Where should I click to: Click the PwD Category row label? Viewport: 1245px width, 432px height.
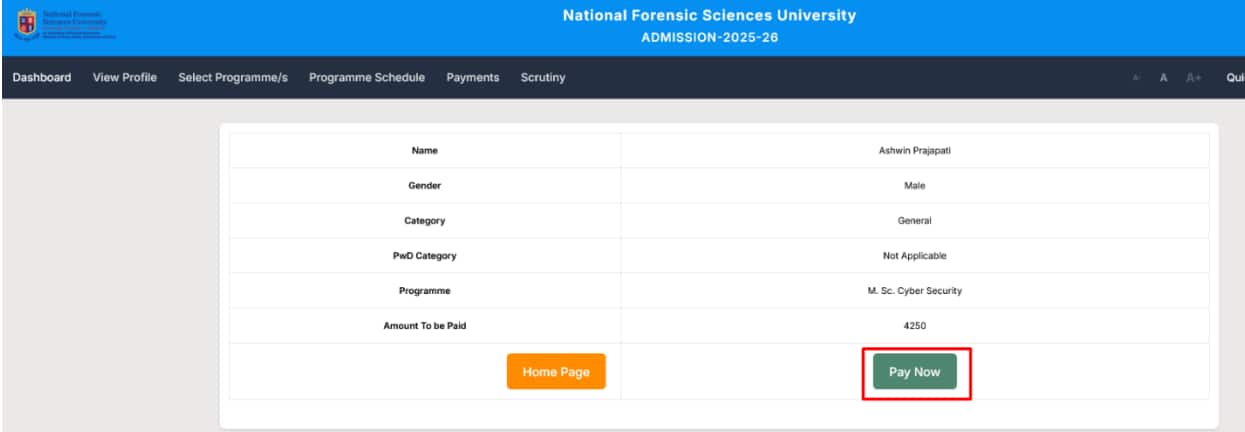click(425, 256)
